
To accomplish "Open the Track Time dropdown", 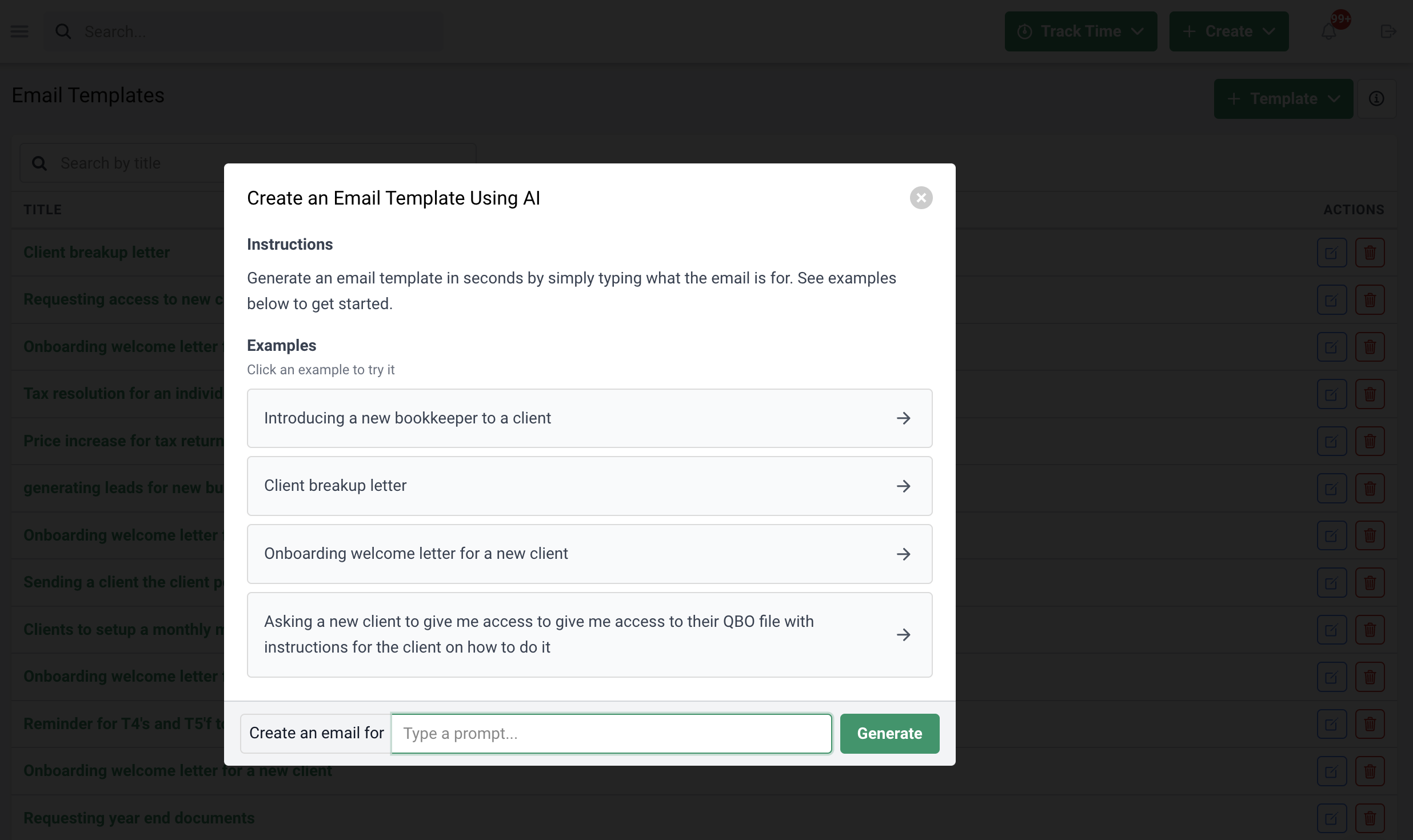I will [1080, 31].
